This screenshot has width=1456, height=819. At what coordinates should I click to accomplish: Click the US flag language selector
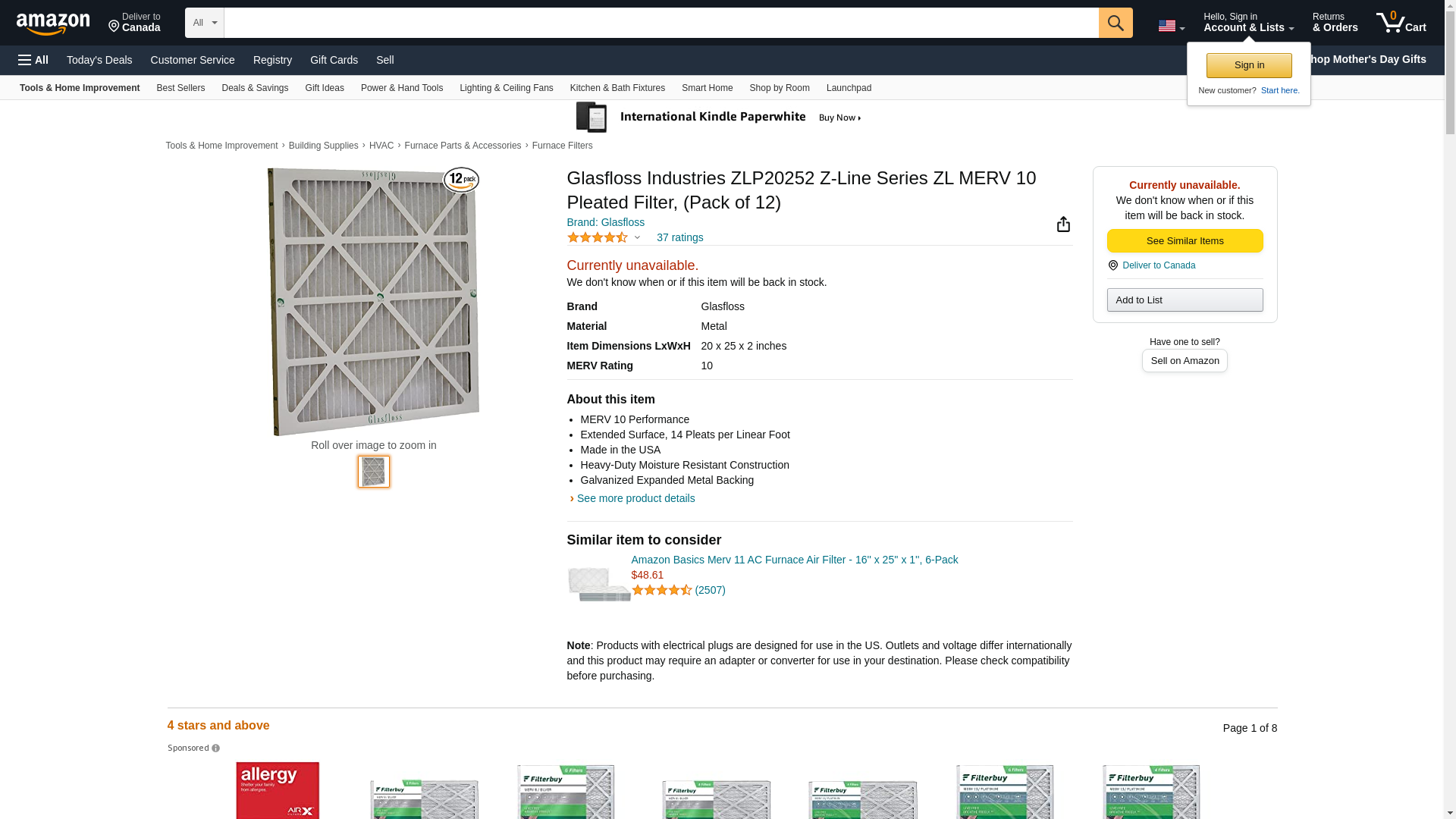click(1171, 26)
